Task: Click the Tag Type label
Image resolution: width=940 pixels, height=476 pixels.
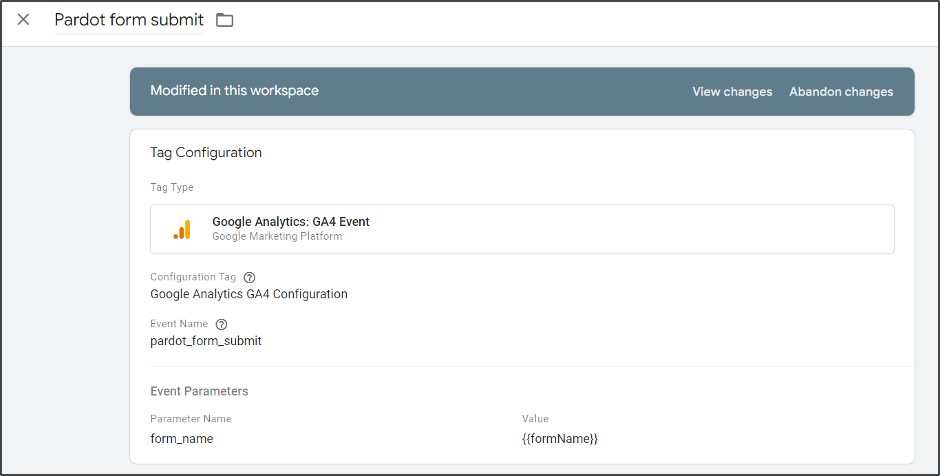Action: 171,187
